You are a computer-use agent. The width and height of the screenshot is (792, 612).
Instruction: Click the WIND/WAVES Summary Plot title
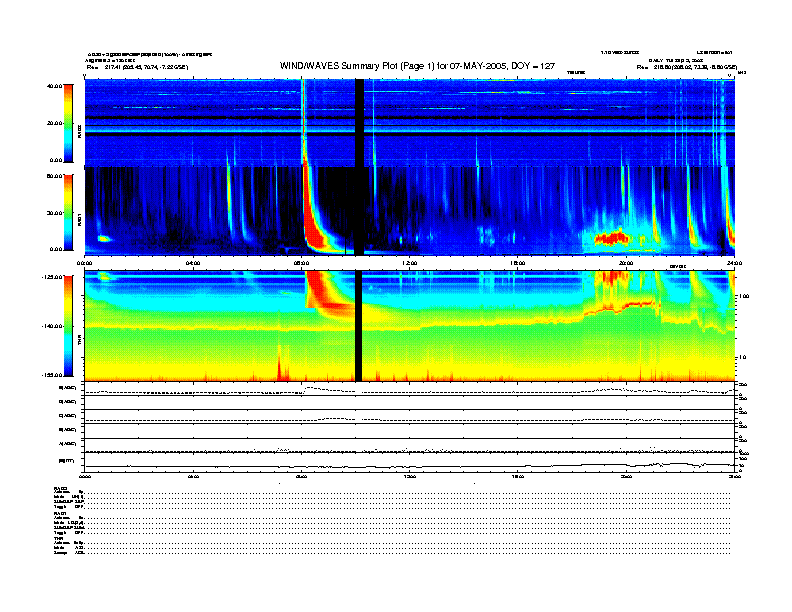click(x=417, y=66)
